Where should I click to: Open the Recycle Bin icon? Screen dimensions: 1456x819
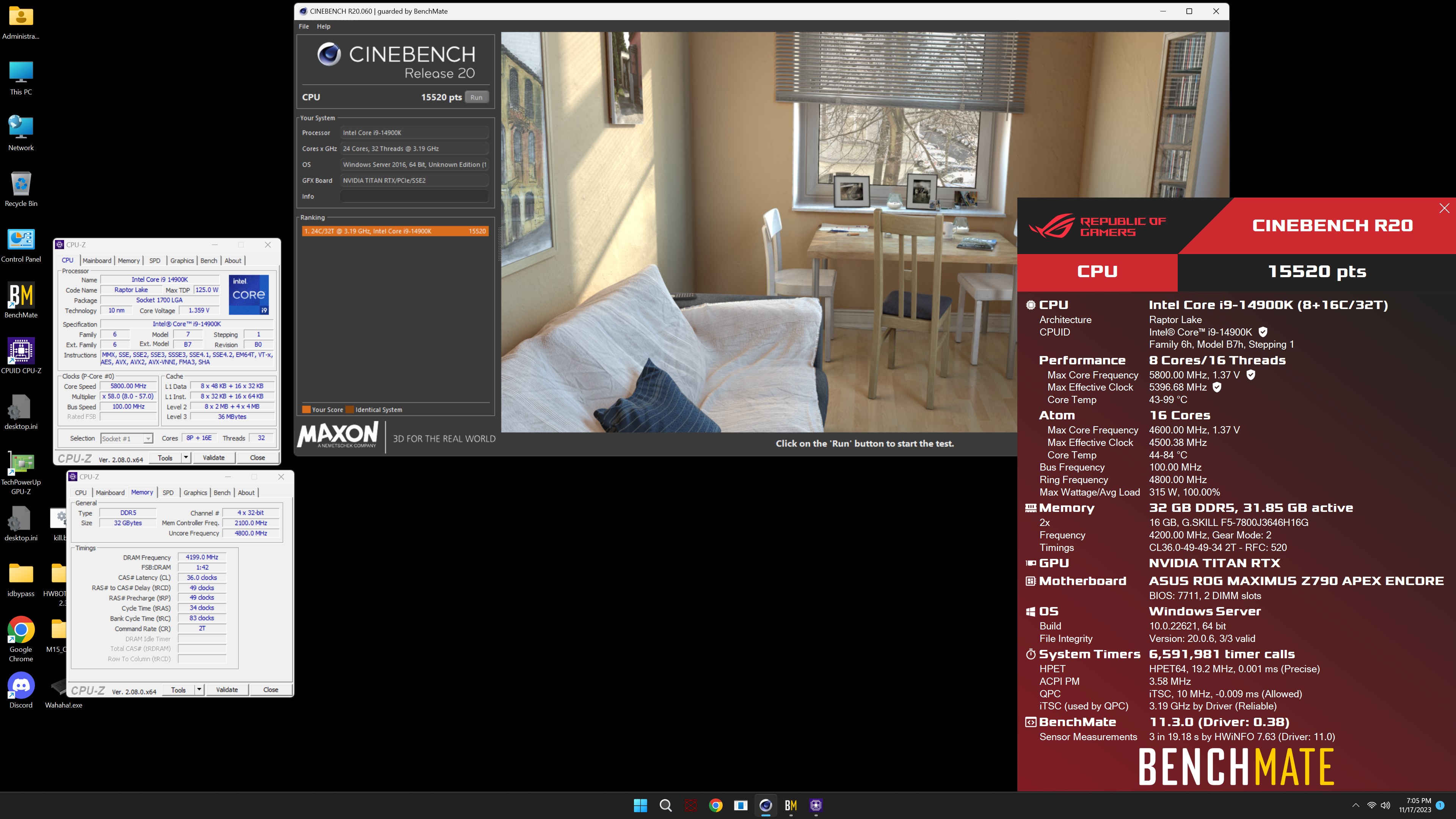[x=21, y=189]
